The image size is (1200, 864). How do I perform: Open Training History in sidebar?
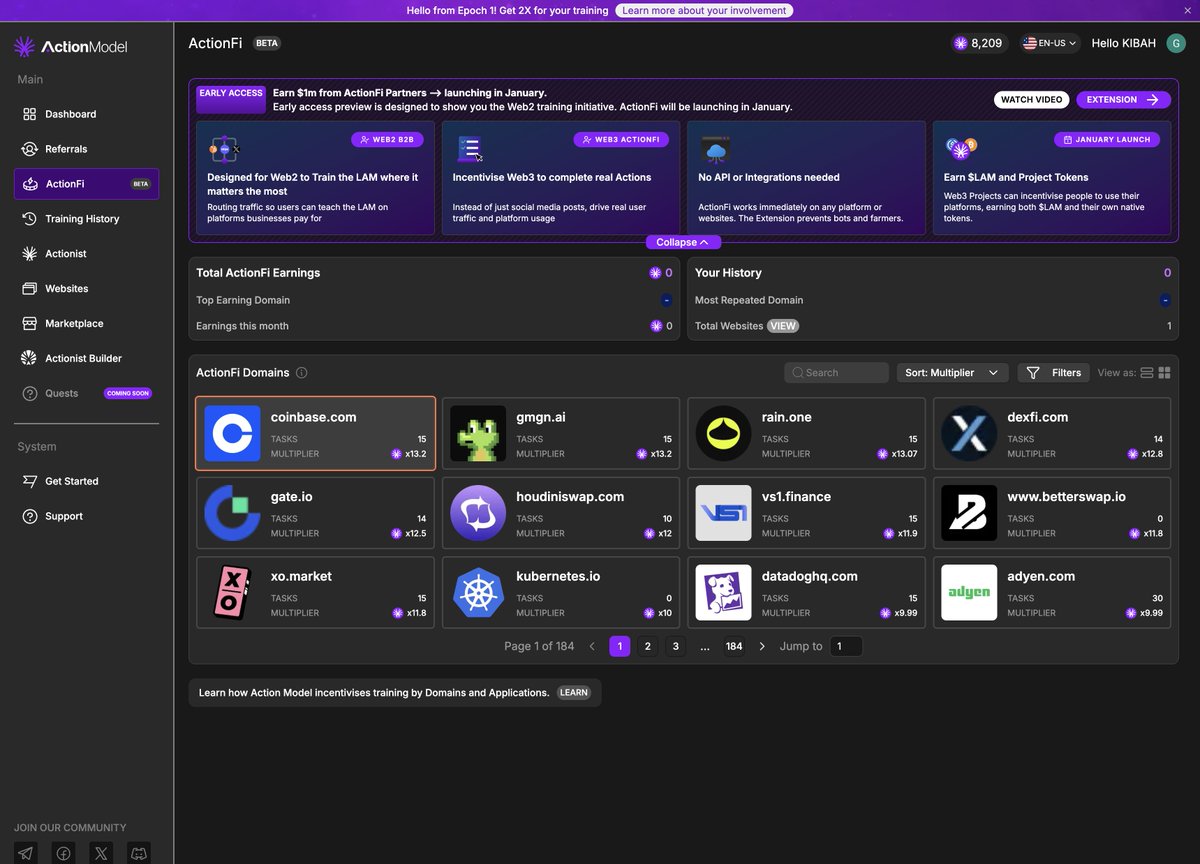click(x=86, y=219)
